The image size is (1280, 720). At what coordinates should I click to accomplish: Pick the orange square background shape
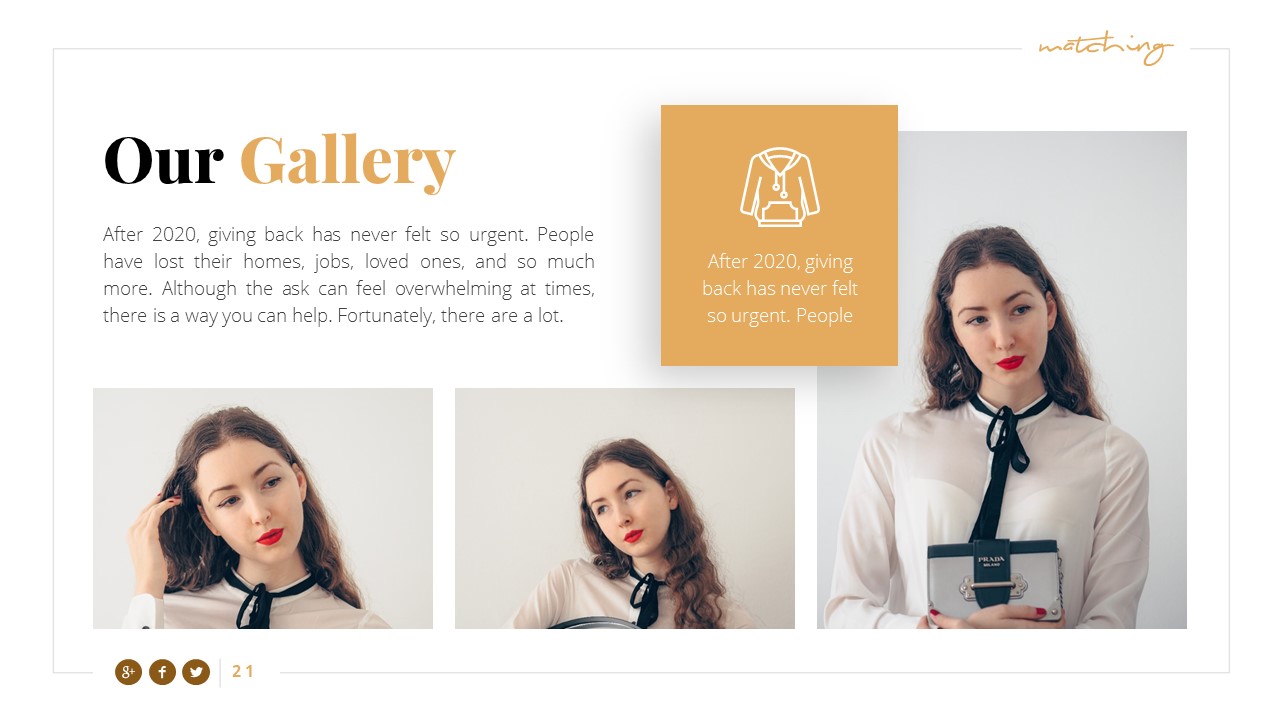click(x=779, y=235)
